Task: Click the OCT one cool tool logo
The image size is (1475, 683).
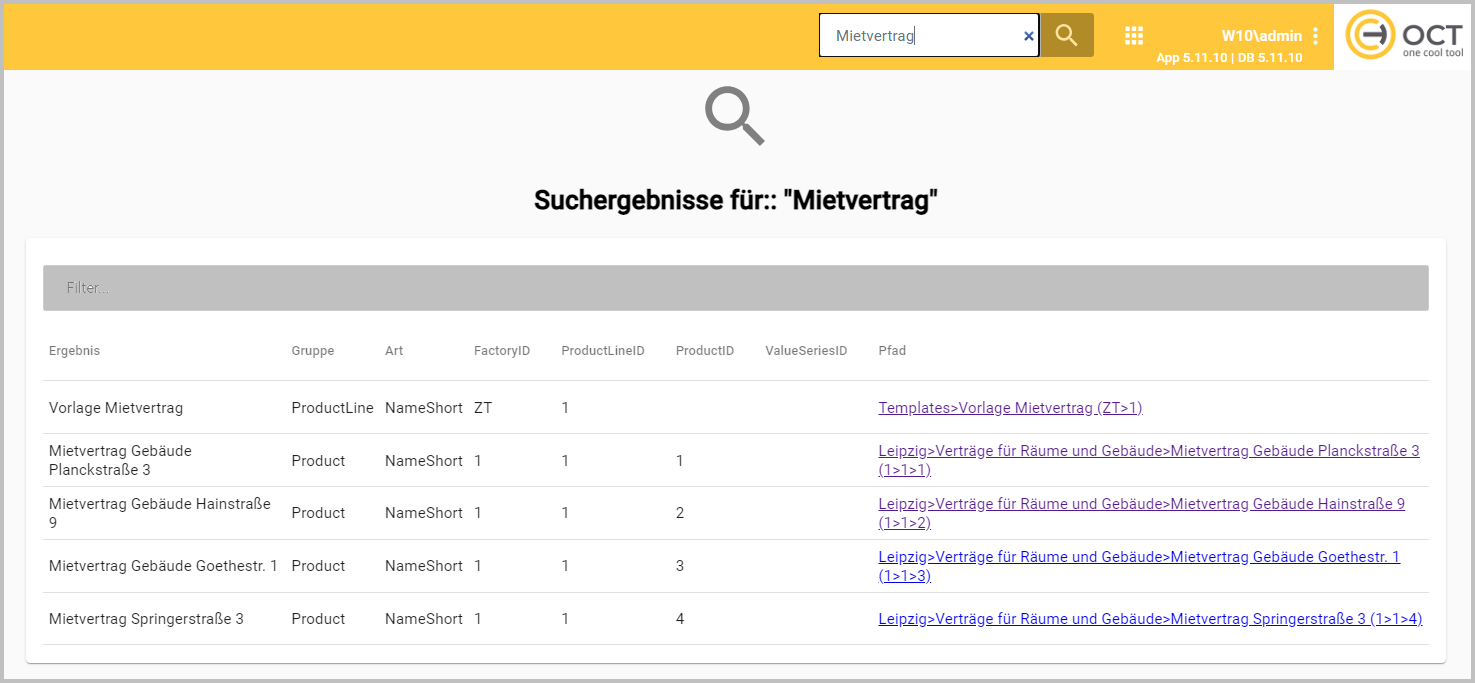Action: [x=1403, y=36]
